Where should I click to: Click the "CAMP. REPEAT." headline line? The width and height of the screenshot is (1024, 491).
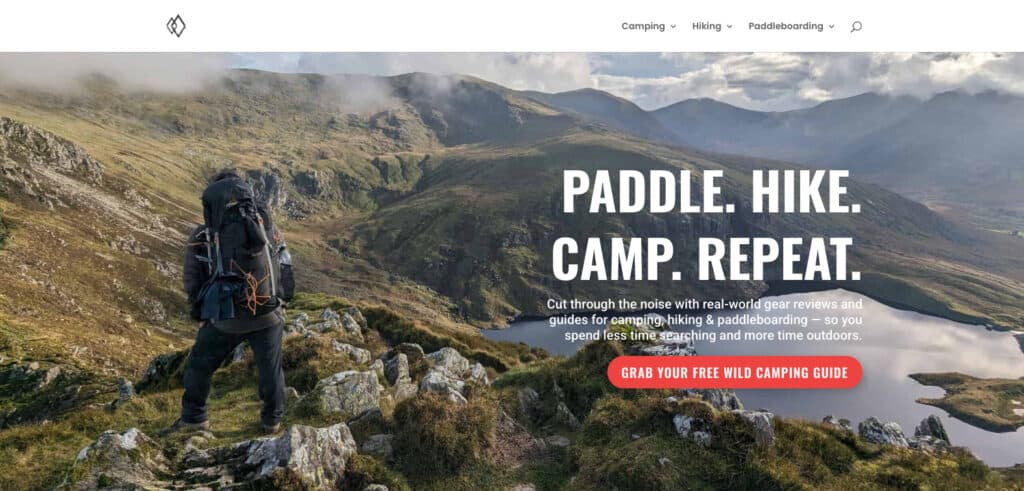pos(707,259)
